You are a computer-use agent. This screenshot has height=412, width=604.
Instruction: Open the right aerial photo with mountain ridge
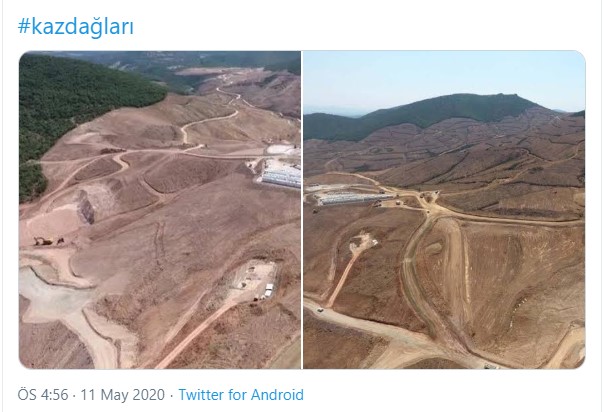tap(444, 210)
